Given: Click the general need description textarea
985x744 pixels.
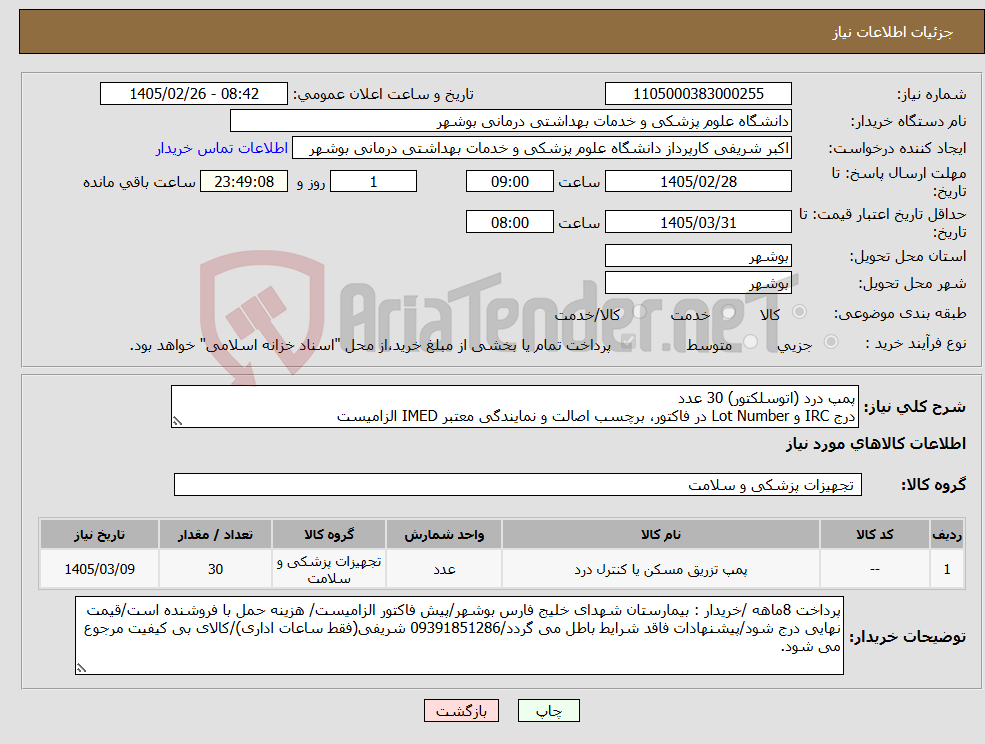Looking at the screenshot, I should click(x=514, y=407).
